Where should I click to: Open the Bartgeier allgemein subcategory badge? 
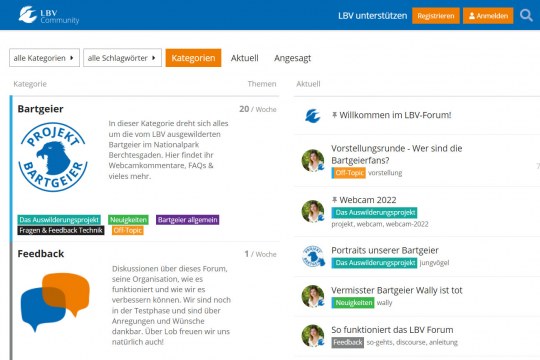[x=188, y=220]
